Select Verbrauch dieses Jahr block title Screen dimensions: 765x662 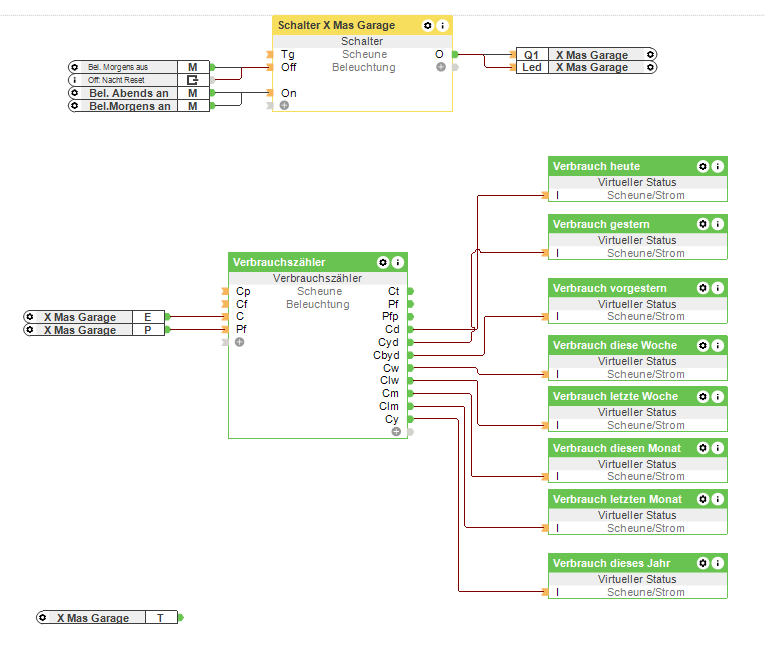[611, 563]
